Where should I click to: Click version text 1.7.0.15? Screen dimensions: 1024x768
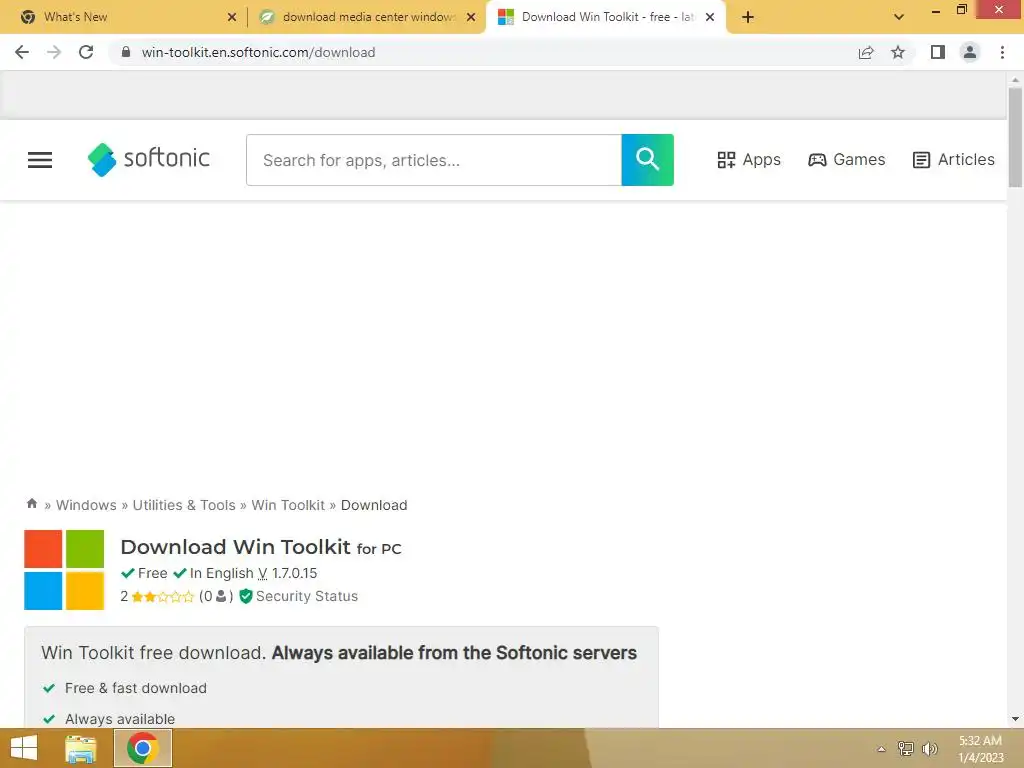pyautogui.click(x=294, y=573)
